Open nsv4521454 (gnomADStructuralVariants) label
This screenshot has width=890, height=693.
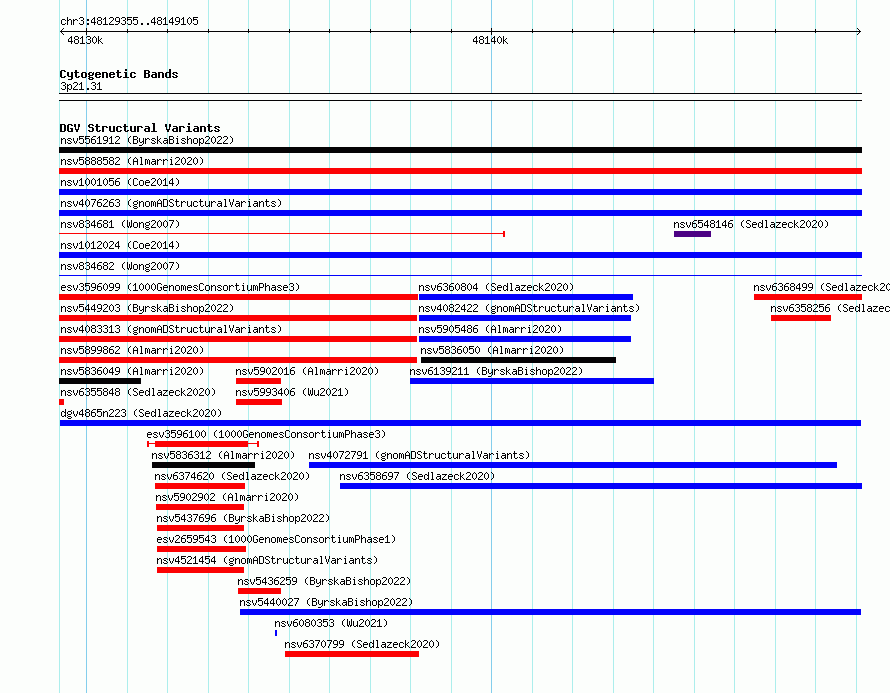(x=267, y=560)
